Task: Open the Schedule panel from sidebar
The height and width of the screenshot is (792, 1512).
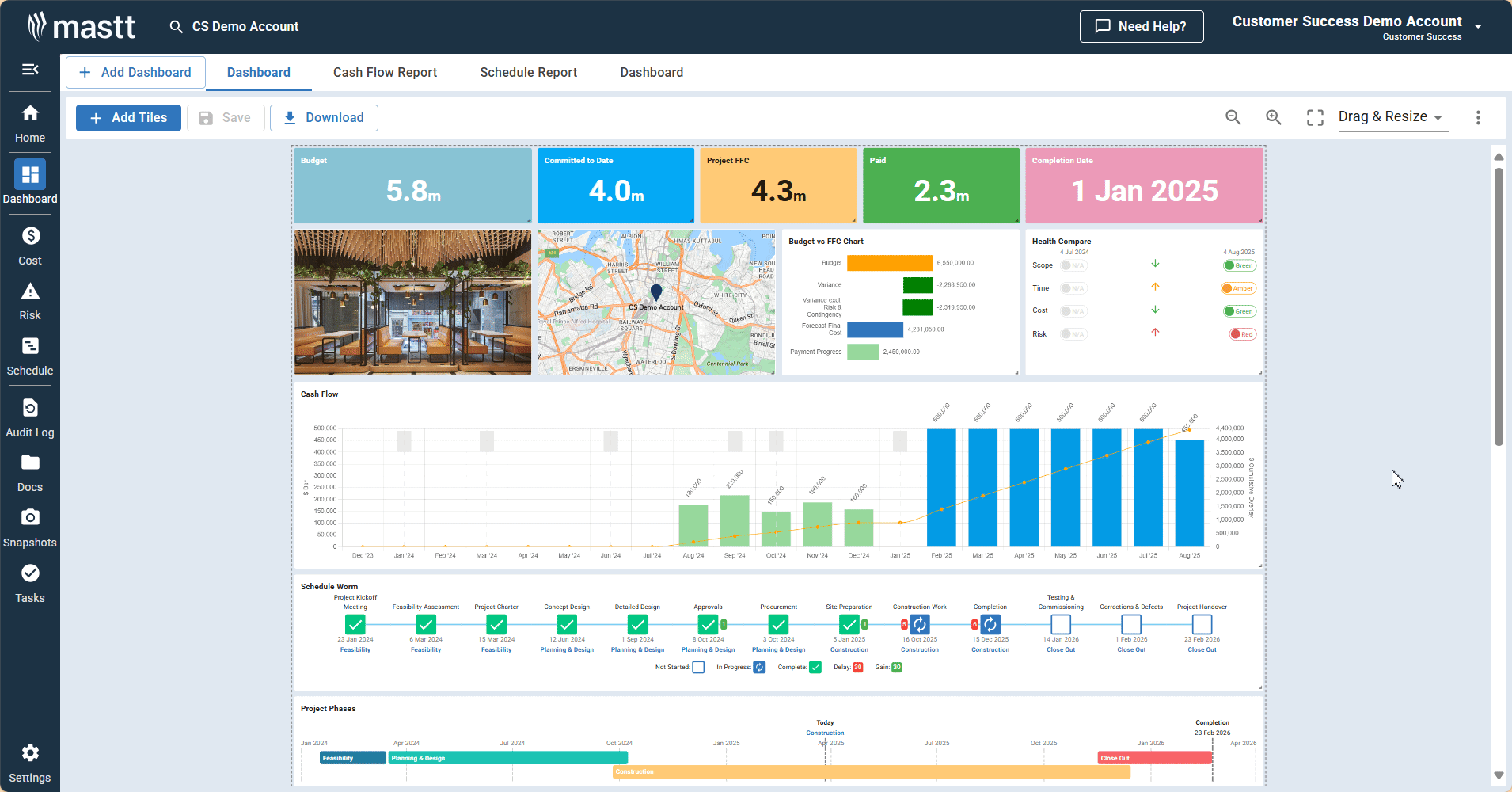Action: click(x=30, y=353)
